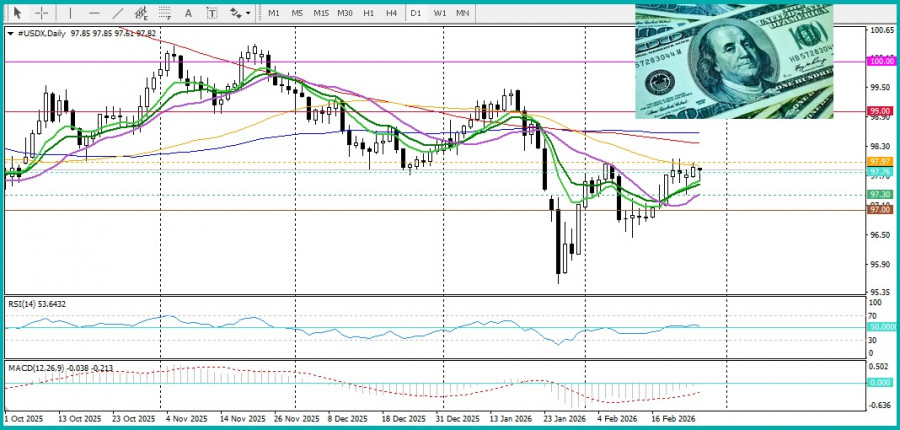Select the D1 daily timeframe

click(416, 13)
